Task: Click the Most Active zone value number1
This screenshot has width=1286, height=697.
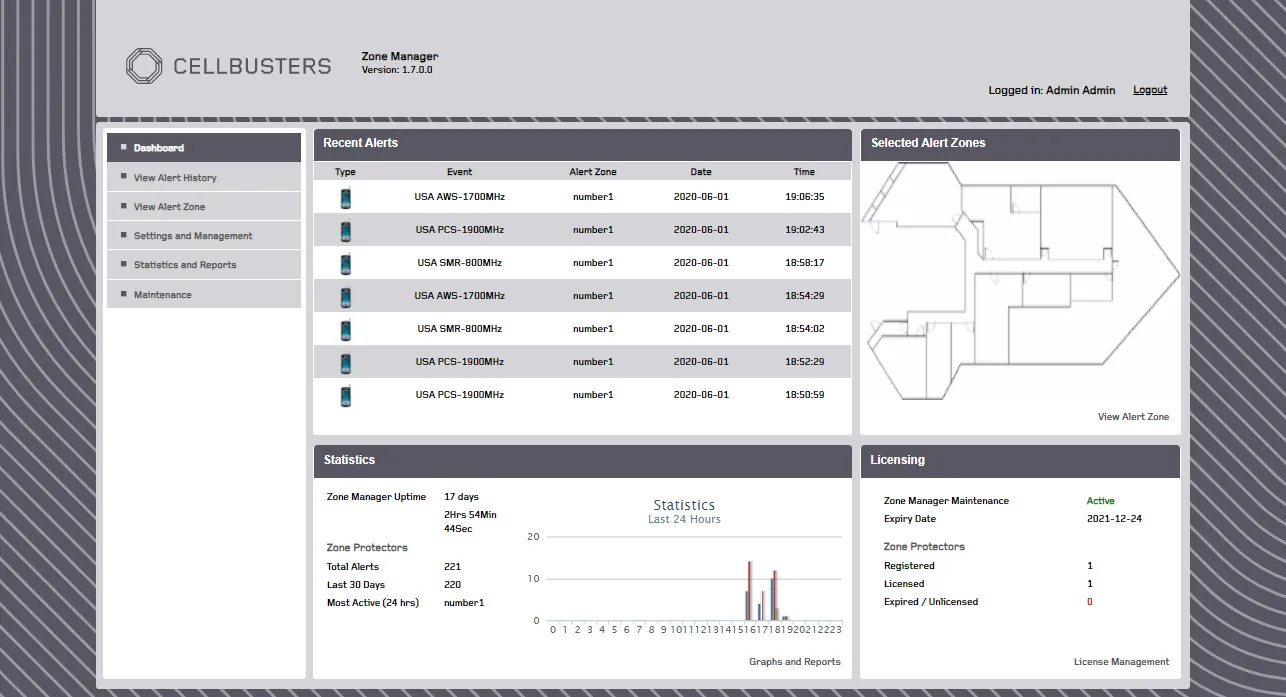Action: [464, 603]
